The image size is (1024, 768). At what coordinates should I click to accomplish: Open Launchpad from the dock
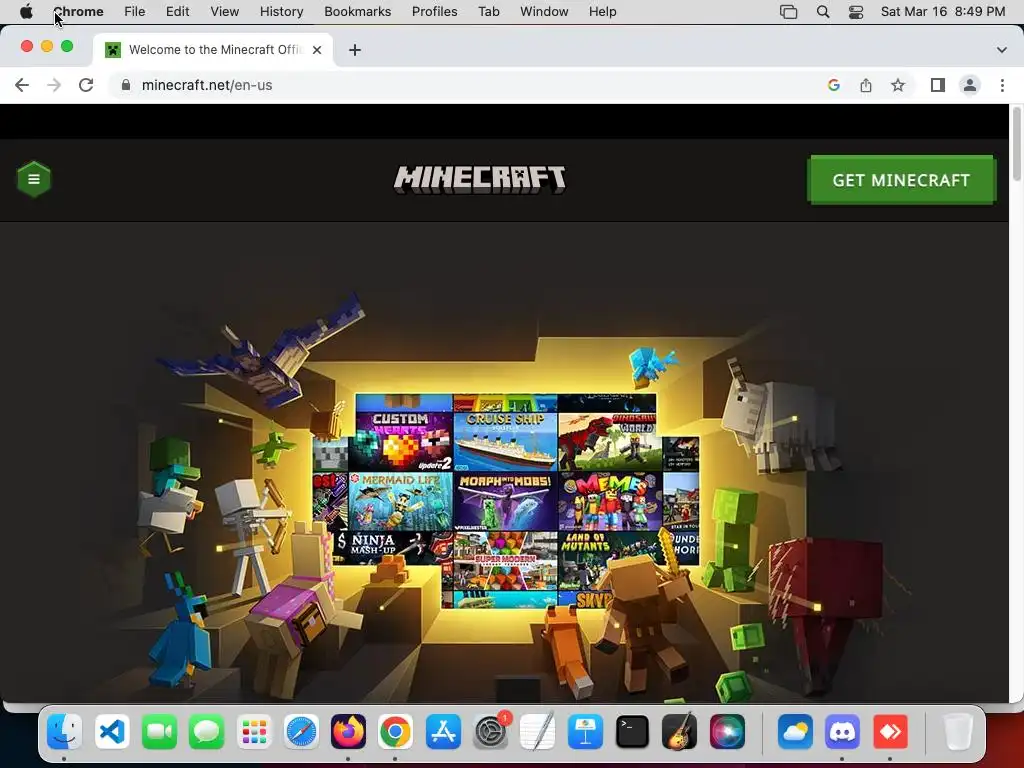pos(254,731)
